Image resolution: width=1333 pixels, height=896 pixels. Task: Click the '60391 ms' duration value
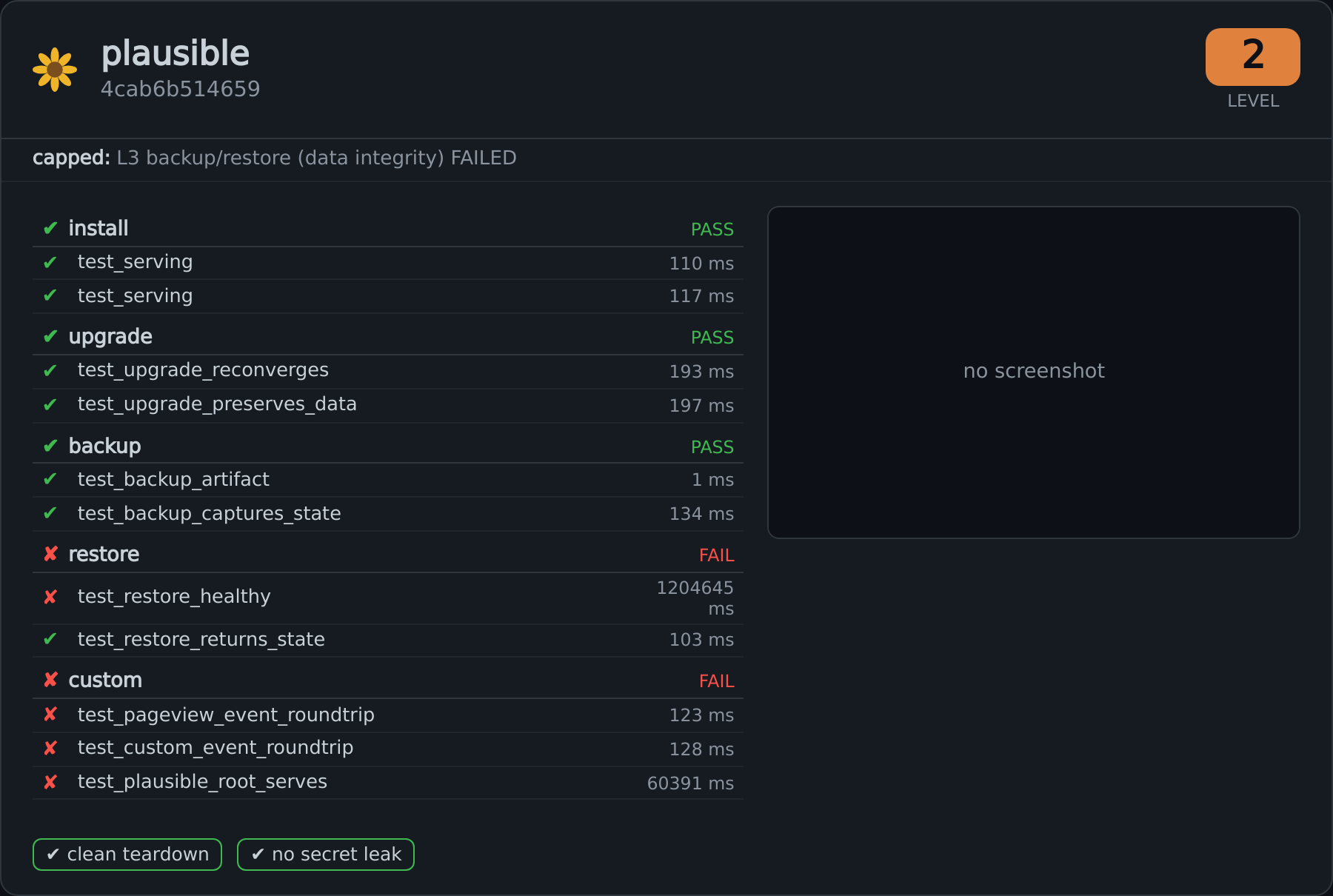(691, 783)
